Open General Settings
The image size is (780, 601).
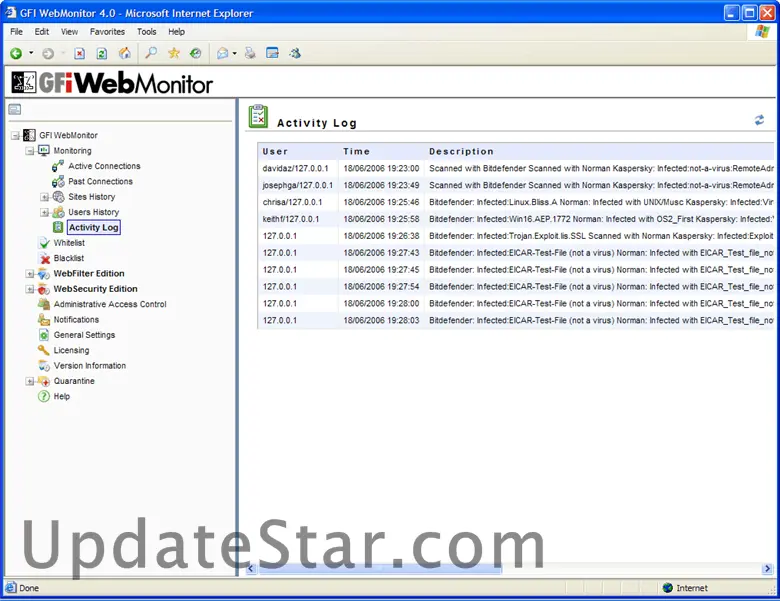pos(85,335)
